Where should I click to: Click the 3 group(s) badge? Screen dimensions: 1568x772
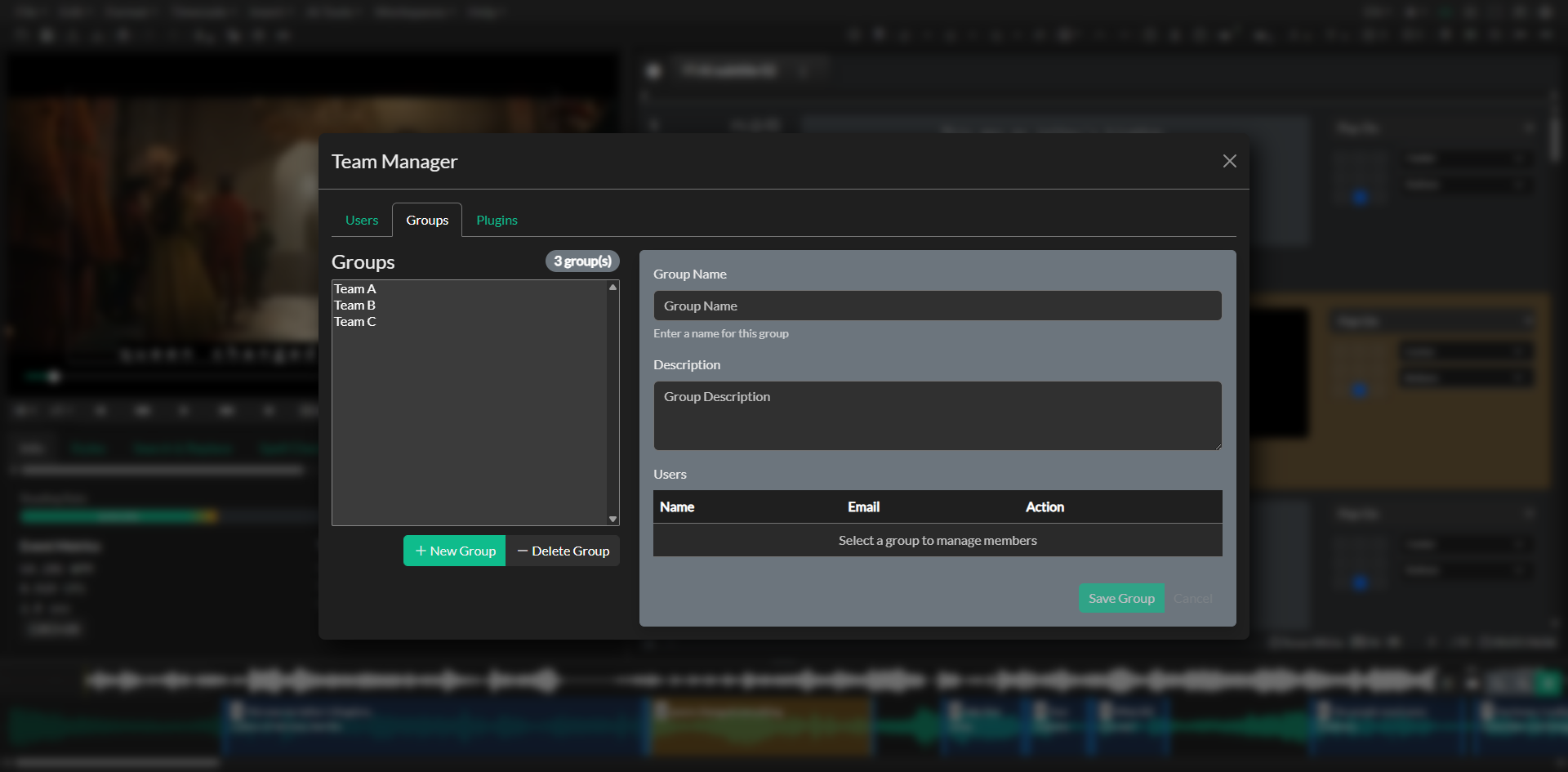click(x=581, y=261)
